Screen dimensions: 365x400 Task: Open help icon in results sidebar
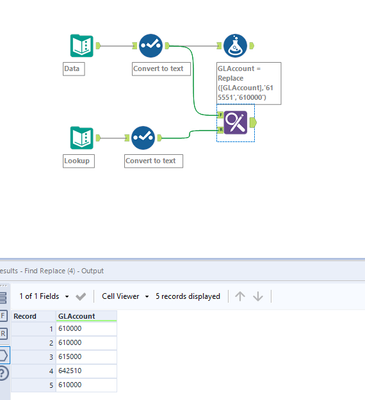pos(3,373)
